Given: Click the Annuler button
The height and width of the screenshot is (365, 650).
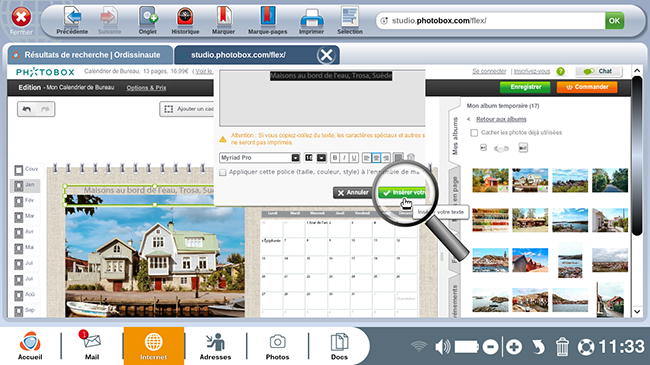Looking at the screenshot, I should tap(353, 192).
